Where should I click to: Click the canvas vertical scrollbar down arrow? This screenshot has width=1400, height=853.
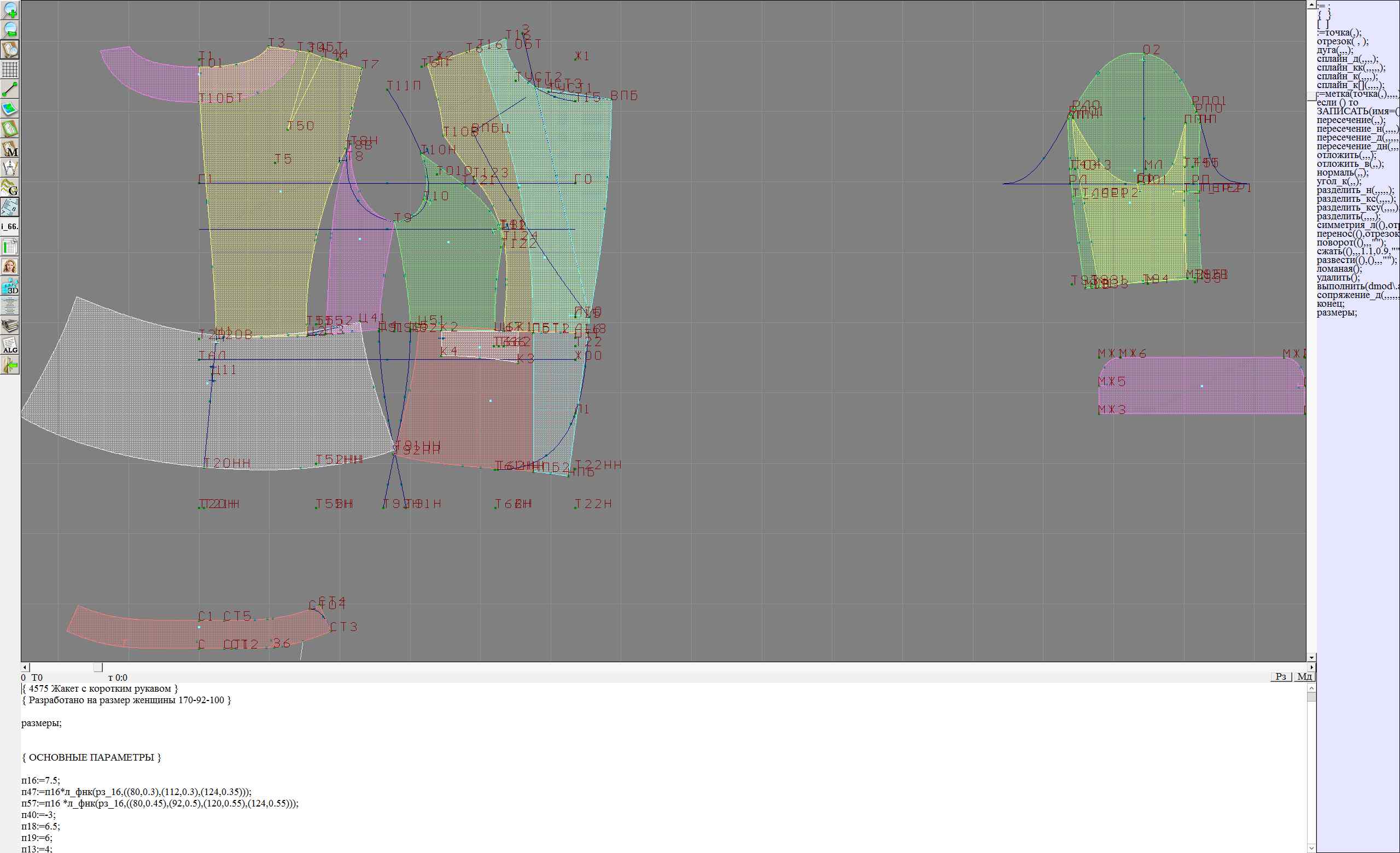1311,657
